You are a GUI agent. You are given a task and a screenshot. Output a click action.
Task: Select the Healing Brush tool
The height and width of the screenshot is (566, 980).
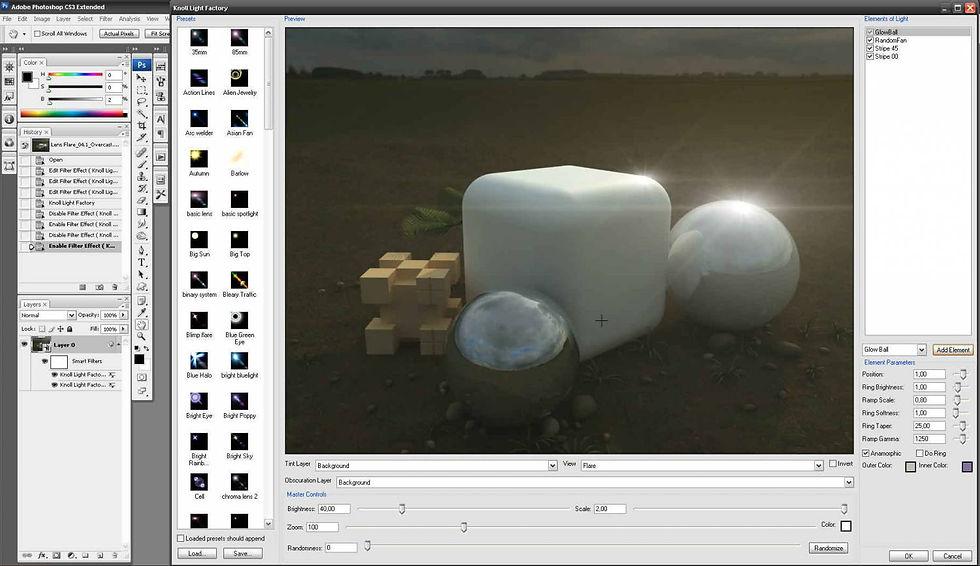click(x=142, y=151)
